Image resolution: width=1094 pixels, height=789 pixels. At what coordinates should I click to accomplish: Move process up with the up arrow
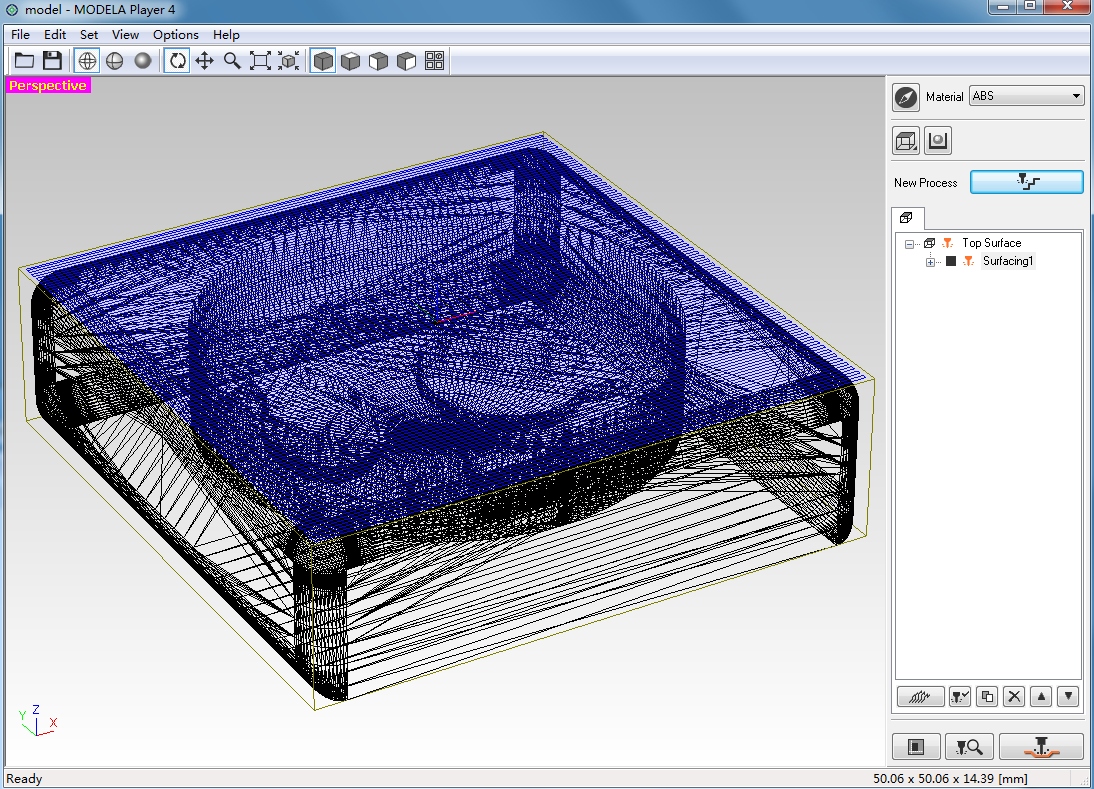1041,696
